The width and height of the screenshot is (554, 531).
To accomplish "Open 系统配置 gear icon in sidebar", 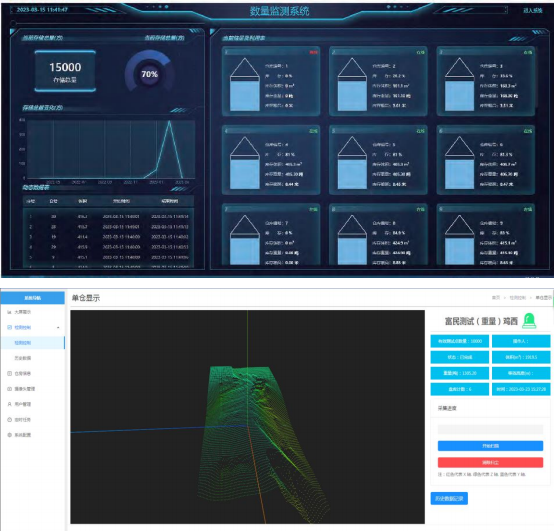I will 9,435.
